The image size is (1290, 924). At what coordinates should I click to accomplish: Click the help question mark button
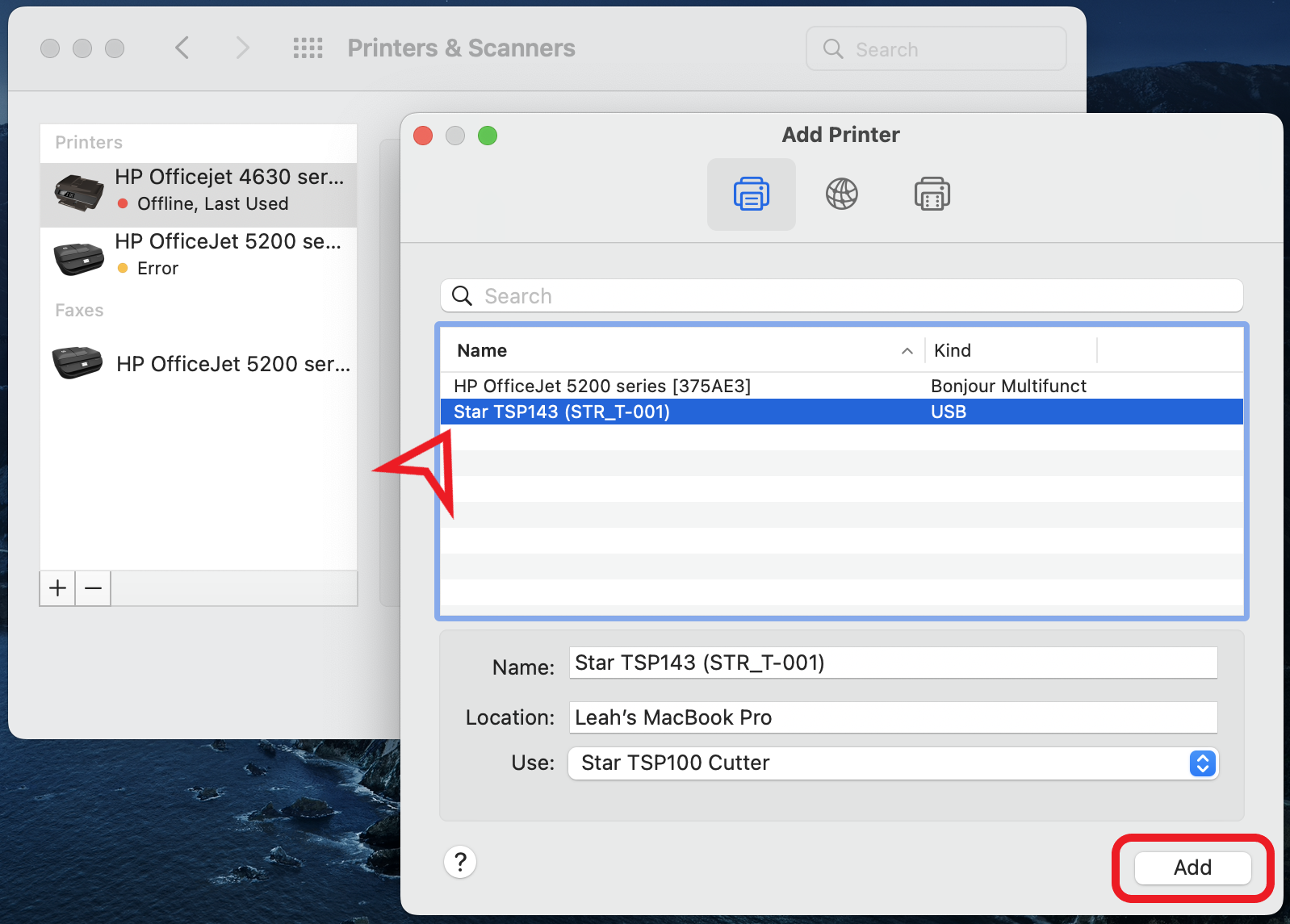click(460, 862)
